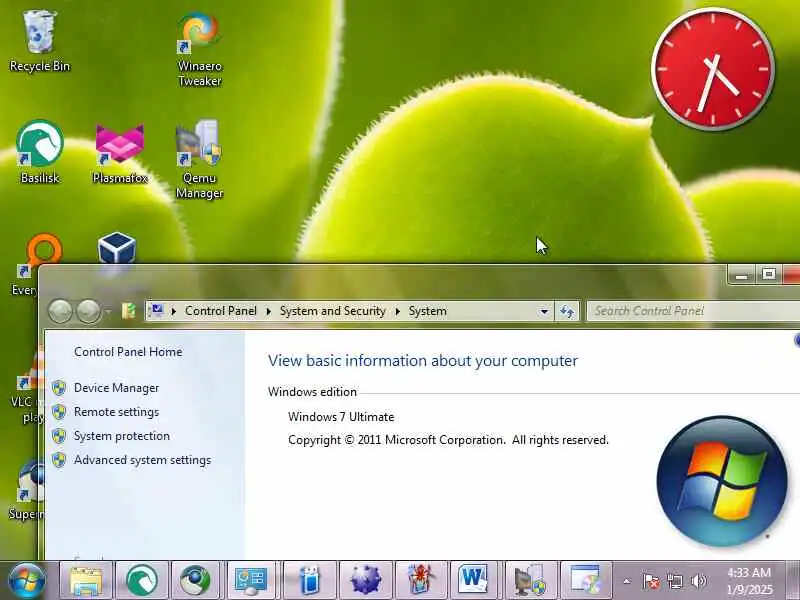This screenshot has height=600, width=800.
Task: Click the shield icon beside Remote settings
Action: tap(59, 412)
